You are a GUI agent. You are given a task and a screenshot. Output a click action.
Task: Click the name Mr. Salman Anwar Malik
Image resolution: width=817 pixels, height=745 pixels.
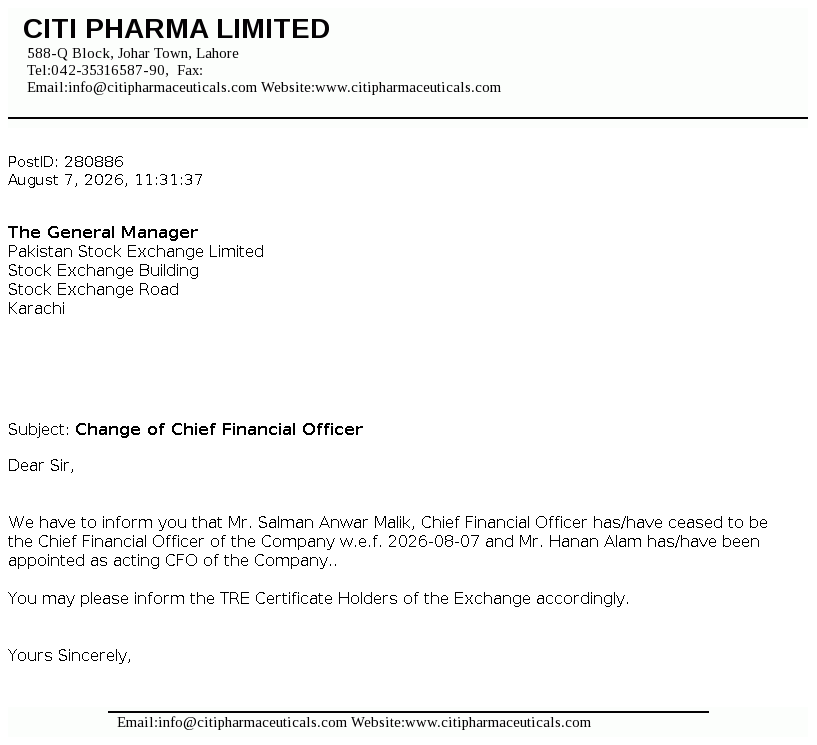pyautogui.click(x=321, y=523)
